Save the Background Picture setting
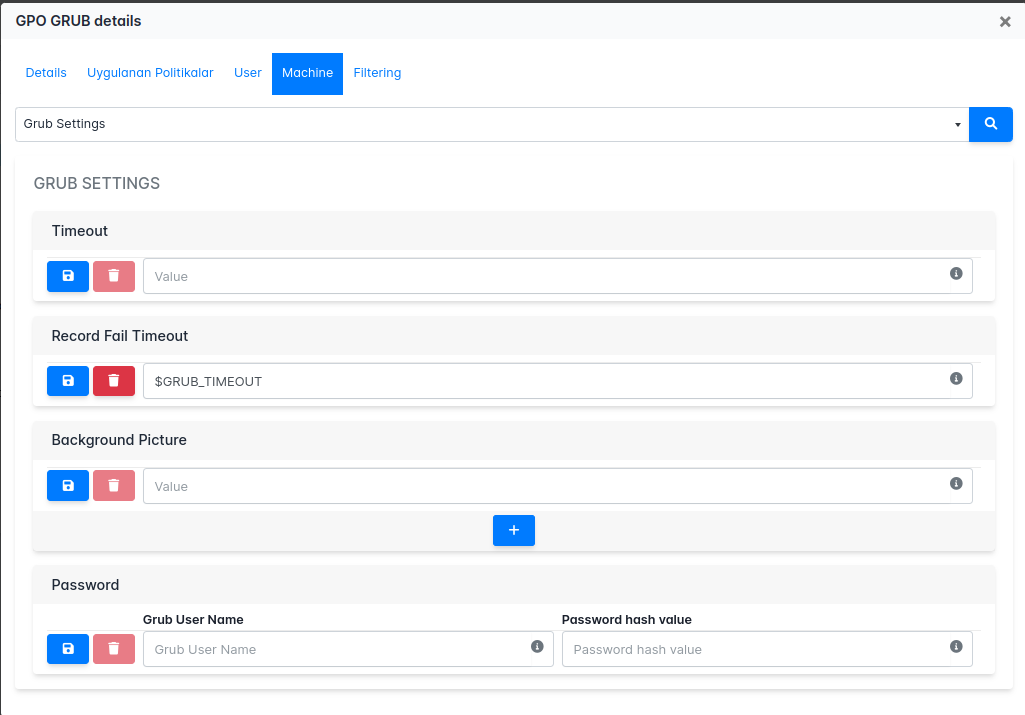Image resolution: width=1025 pixels, height=715 pixels. point(68,486)
